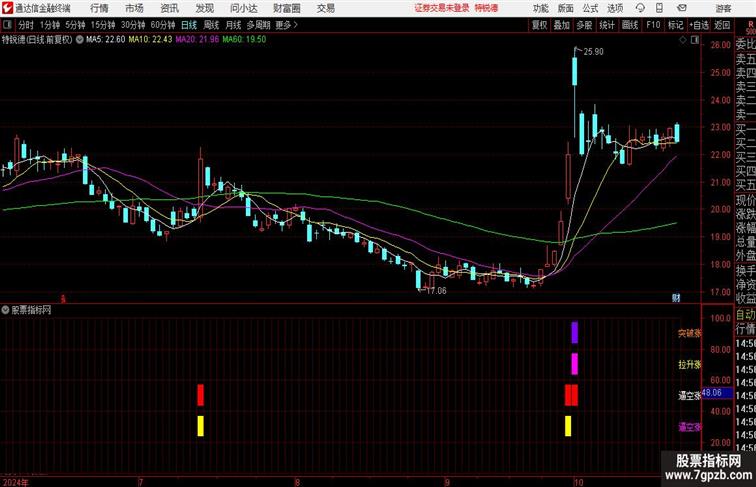Click the 叠加 overlay button
The image size is (756, 487).
(x=562, y=25)
